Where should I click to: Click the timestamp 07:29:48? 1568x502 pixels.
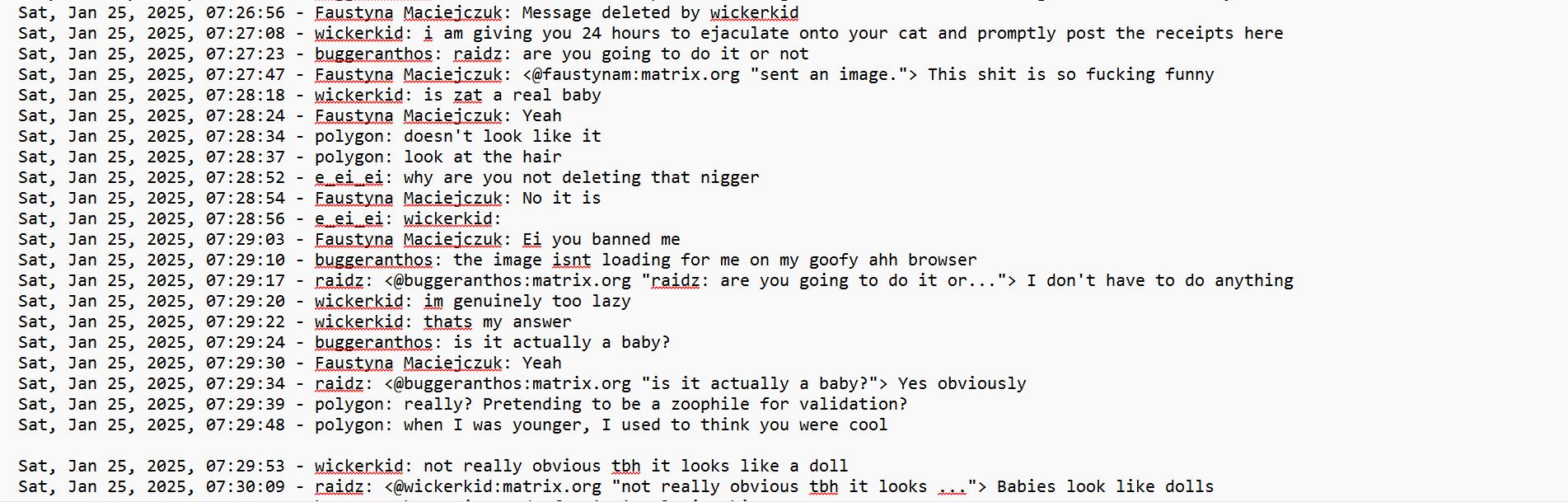point(246,425)
